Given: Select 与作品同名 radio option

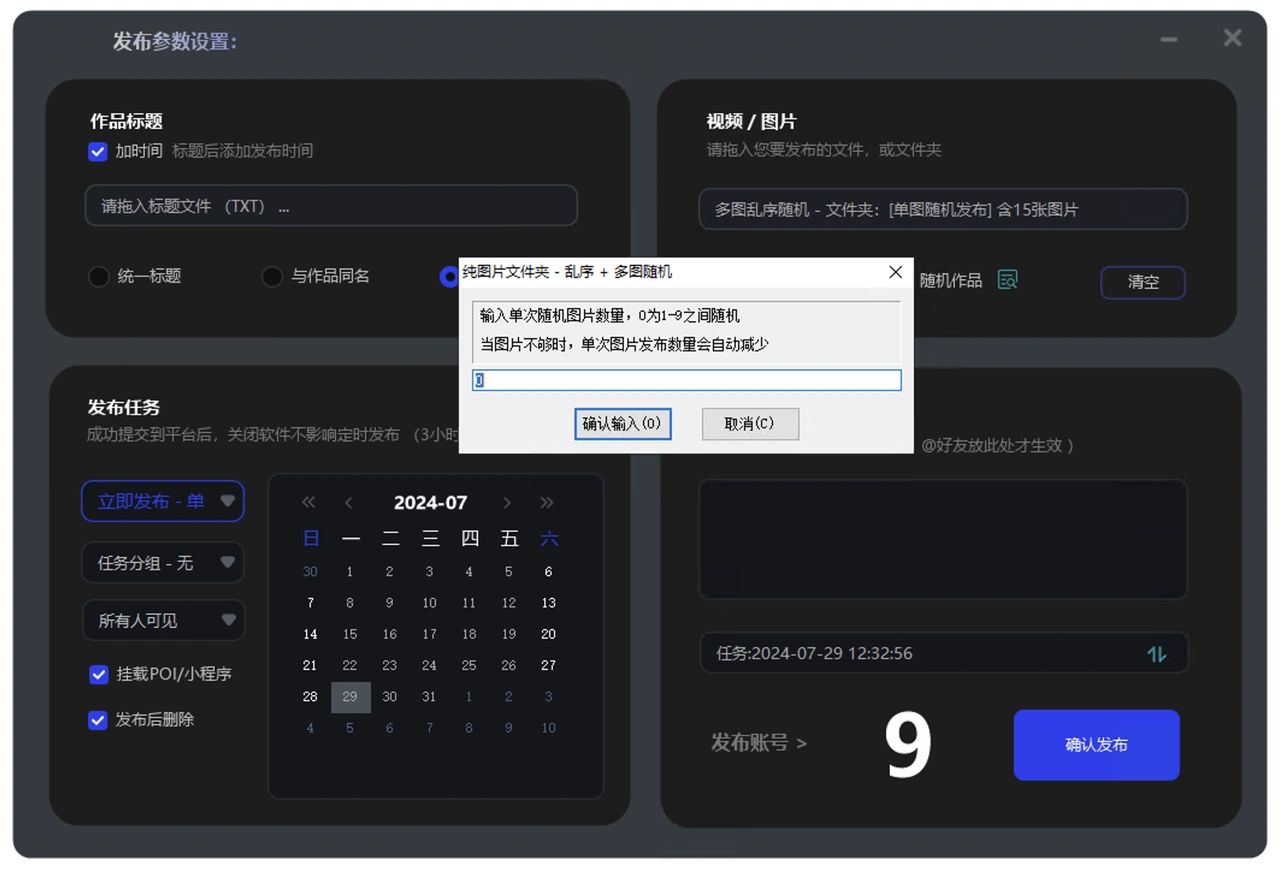Looking at the screenshot, I should point(272,276).
